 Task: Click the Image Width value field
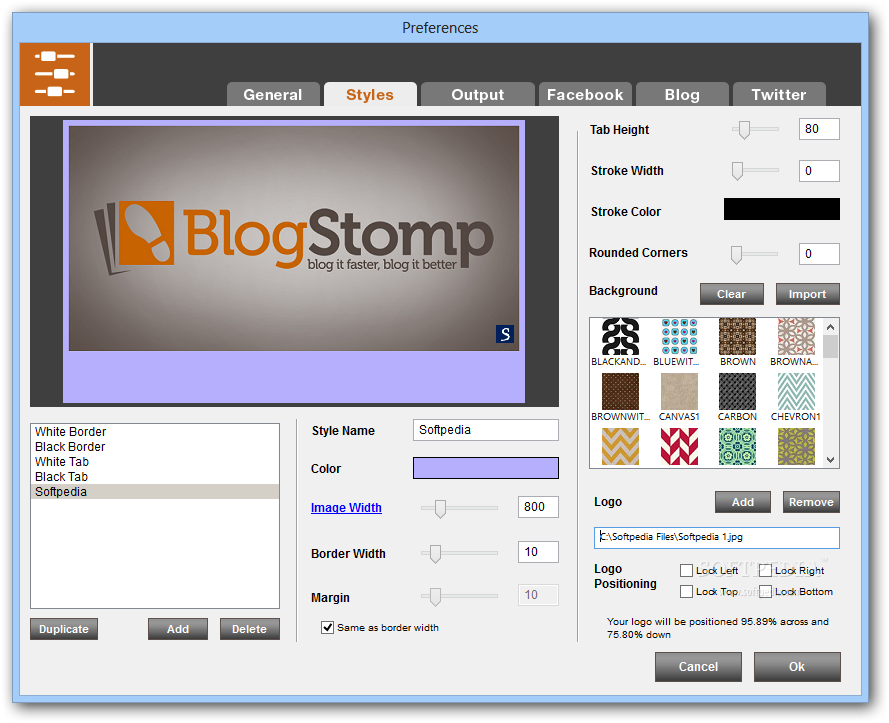point(538,506)
